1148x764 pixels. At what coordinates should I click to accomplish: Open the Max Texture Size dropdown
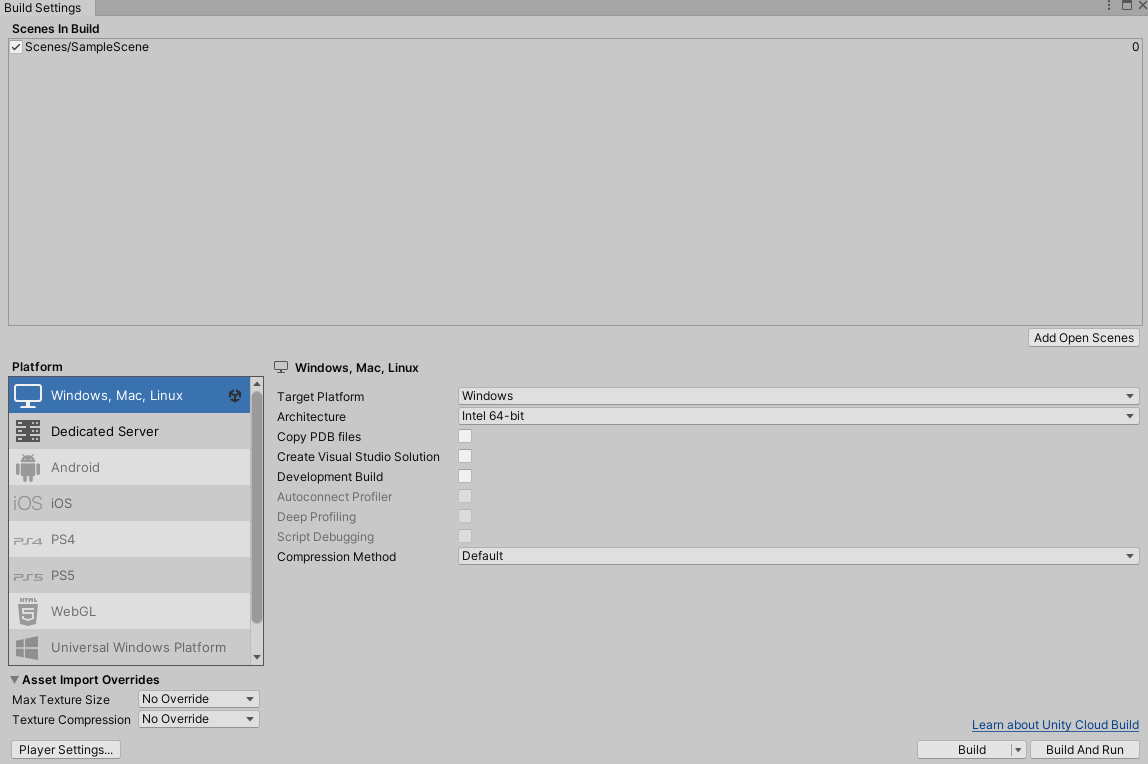[x=198, y=699]
